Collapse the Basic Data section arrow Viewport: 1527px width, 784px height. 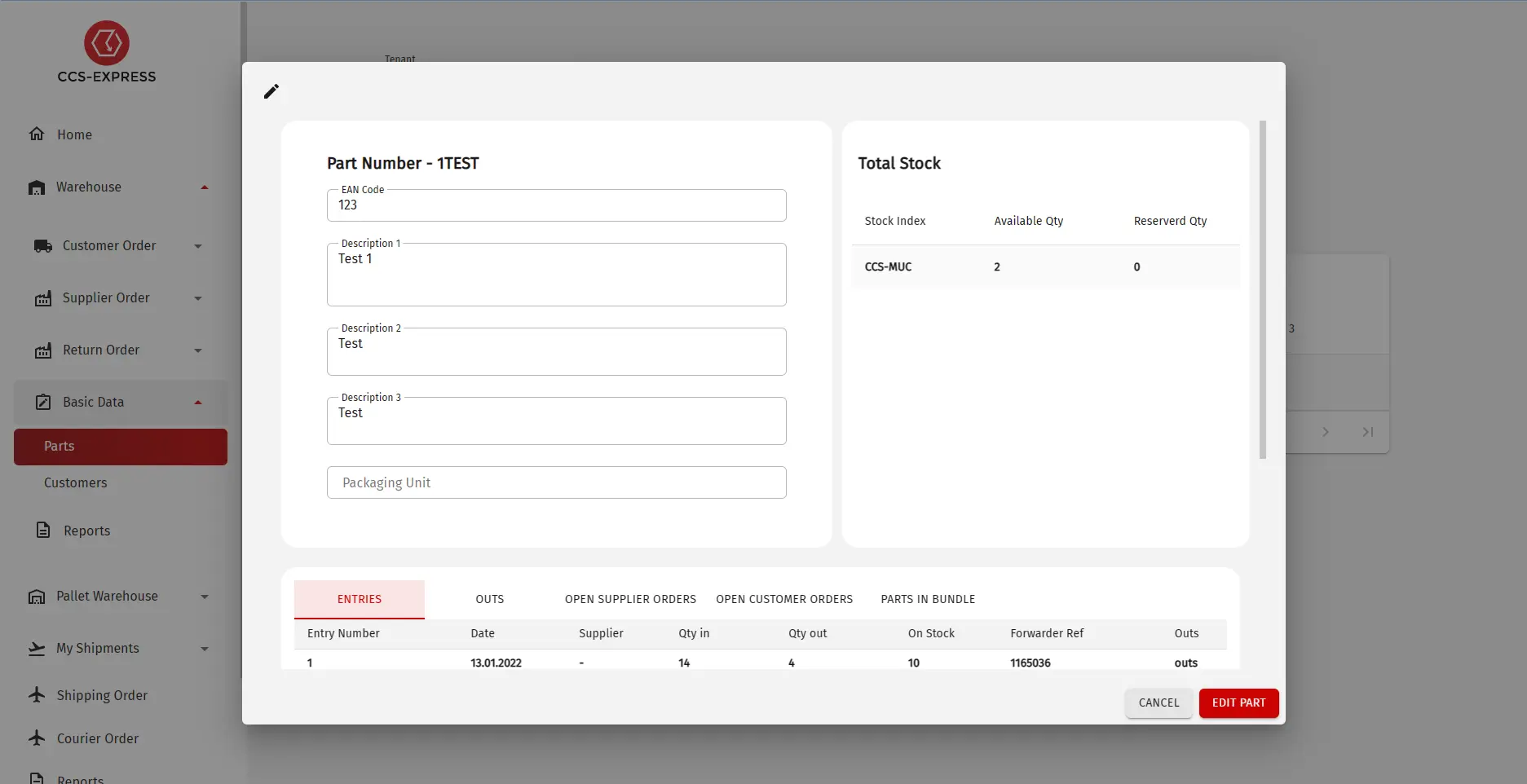pos(198,403)
